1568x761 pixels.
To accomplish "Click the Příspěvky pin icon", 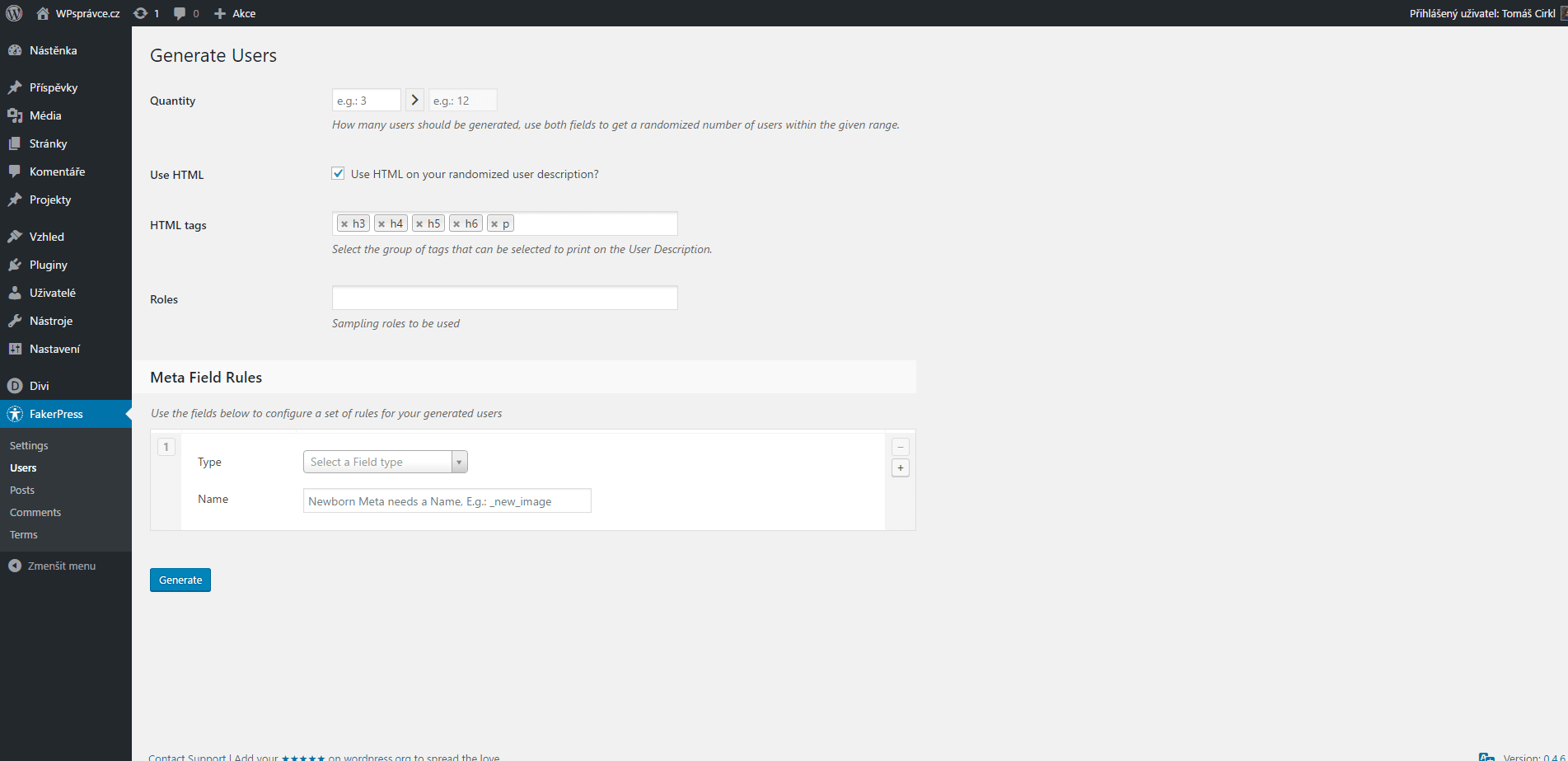I will point(15,87).
